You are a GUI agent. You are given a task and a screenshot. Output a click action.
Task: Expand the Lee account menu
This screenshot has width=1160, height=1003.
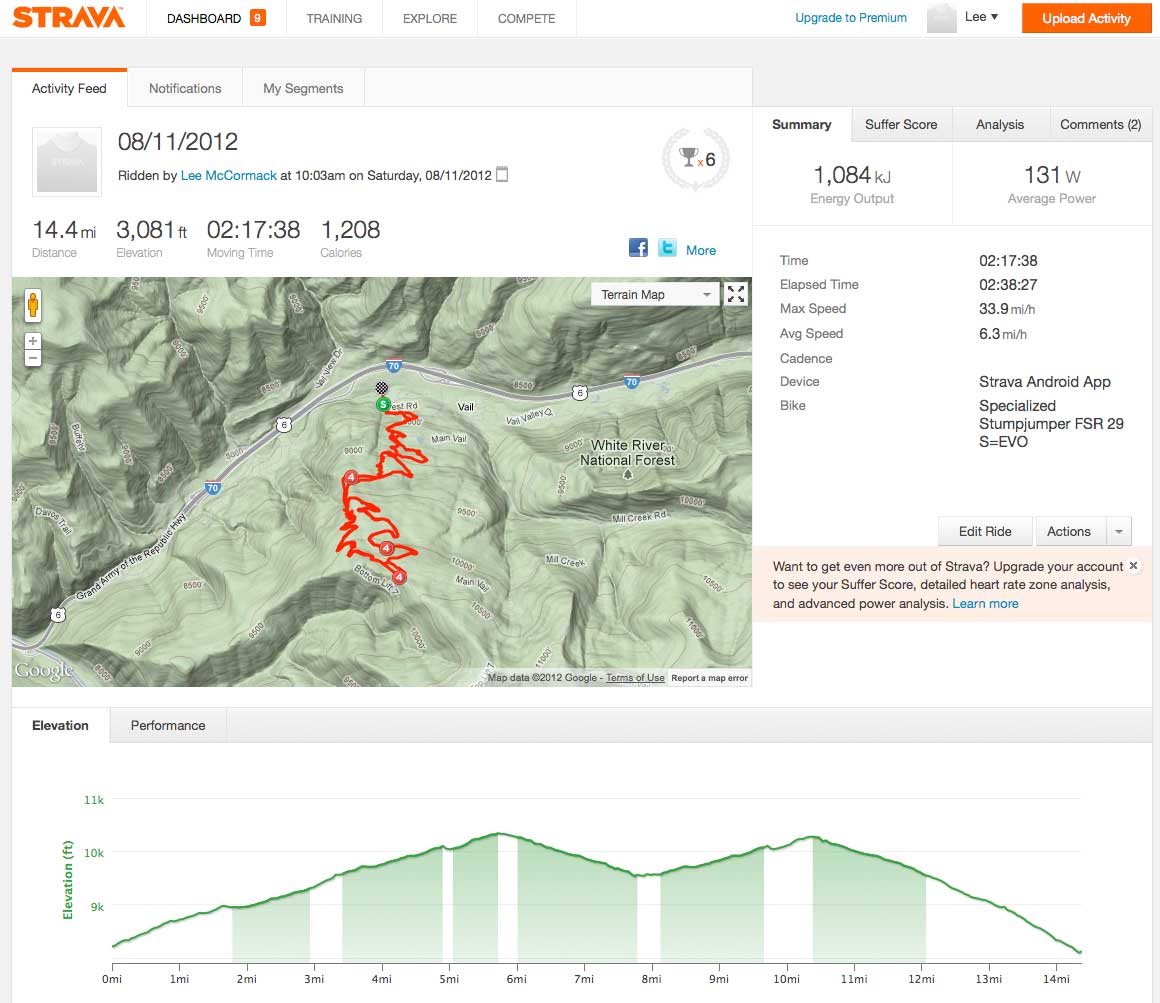982,17
